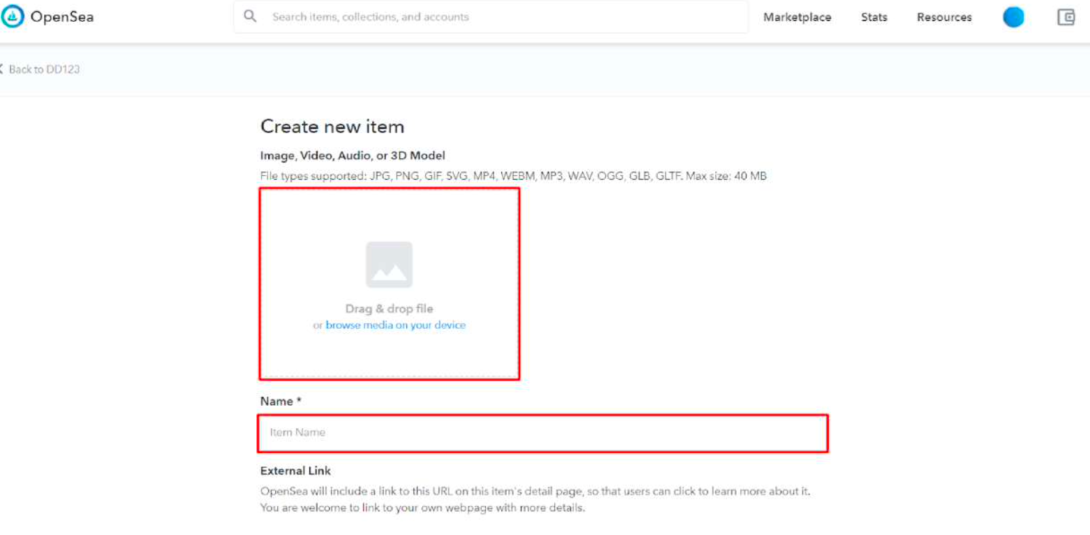
Task: Focus the search items and collections field
Action: point(491,17)
